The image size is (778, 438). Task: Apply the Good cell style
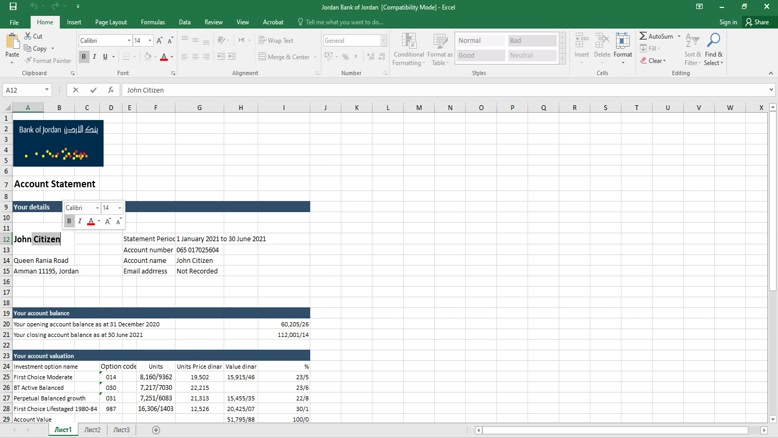(x=480, y=56)
